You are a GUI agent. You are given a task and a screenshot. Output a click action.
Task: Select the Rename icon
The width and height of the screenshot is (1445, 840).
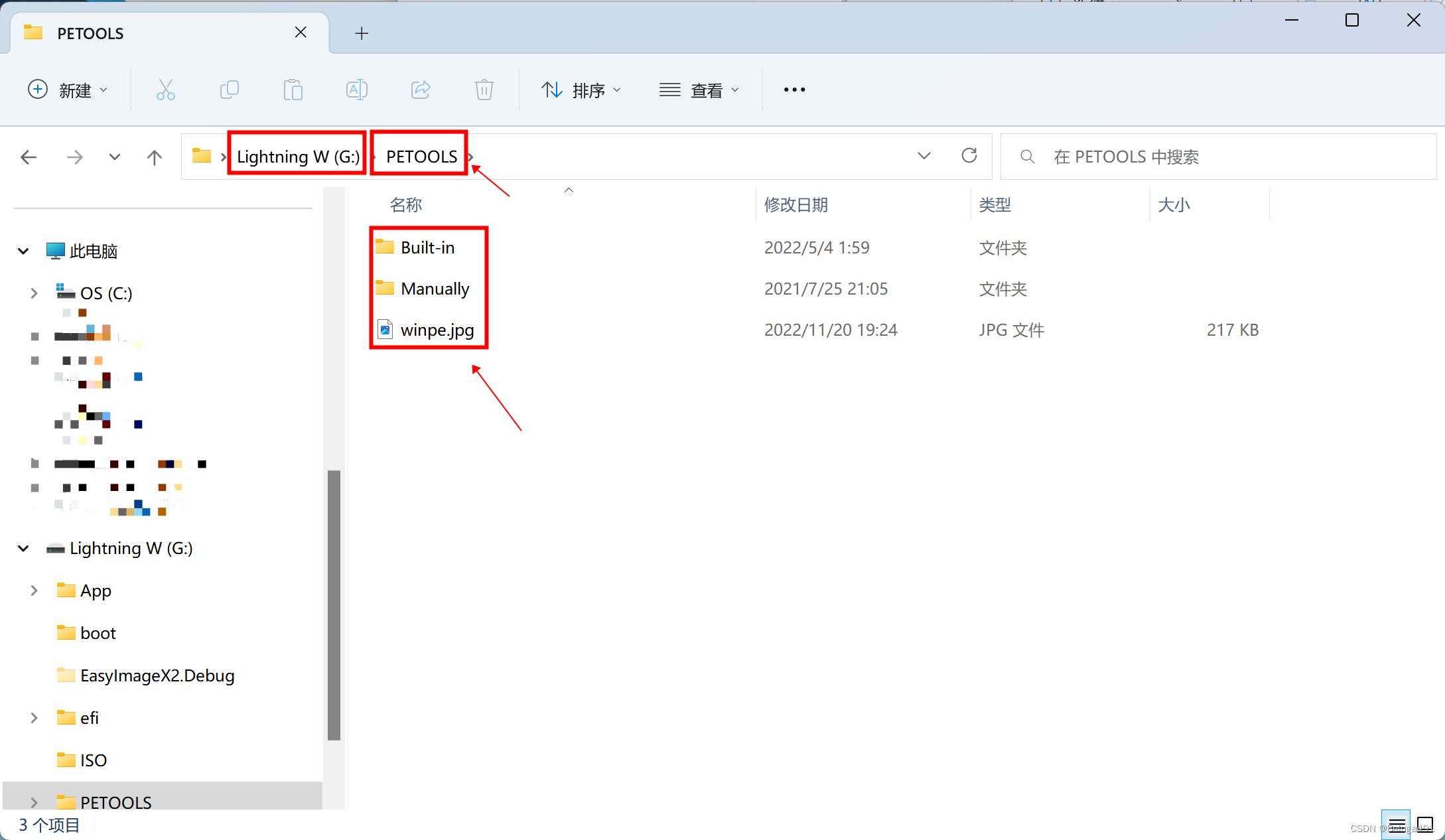pos(356,90)
